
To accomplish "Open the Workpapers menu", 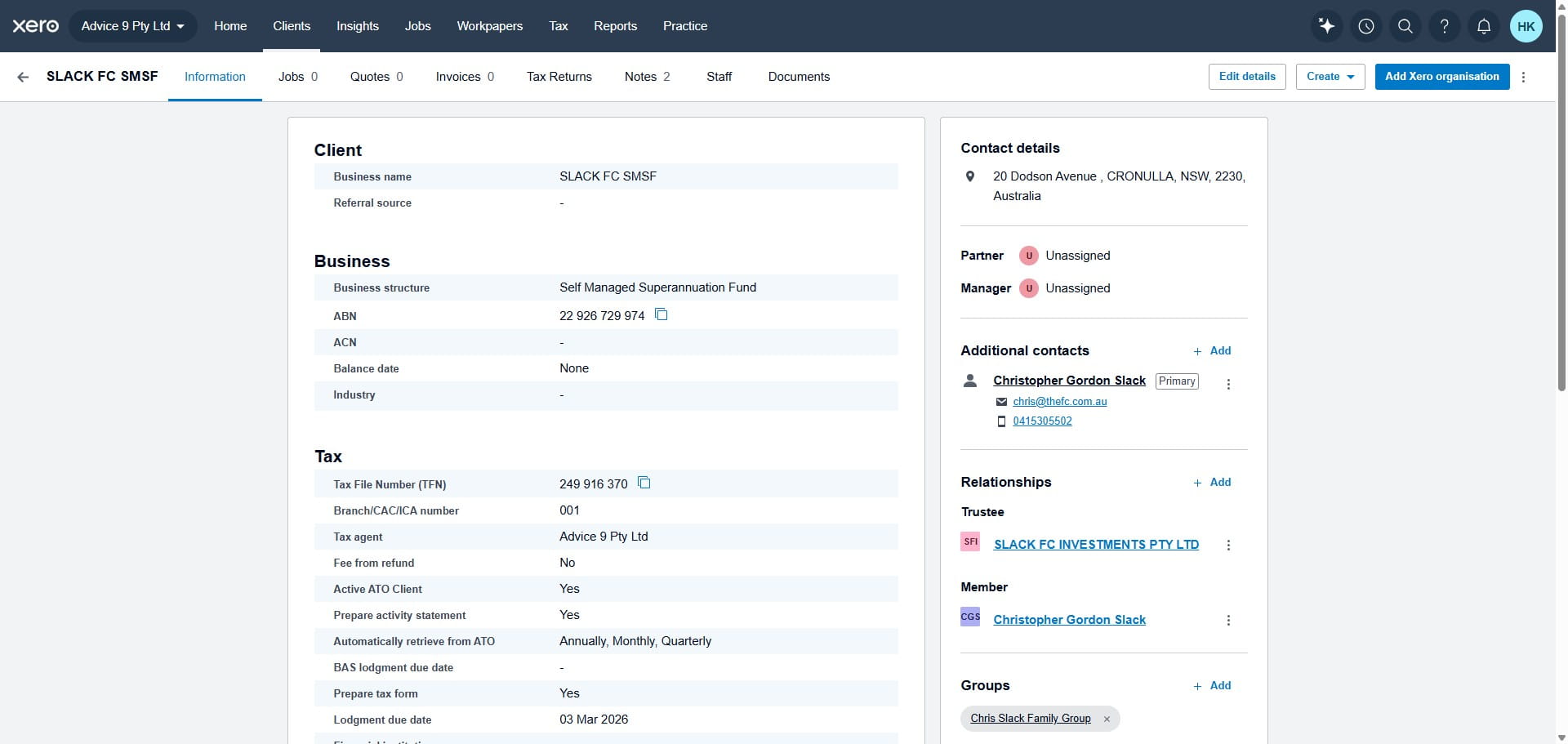I will (x=490, y=26).
